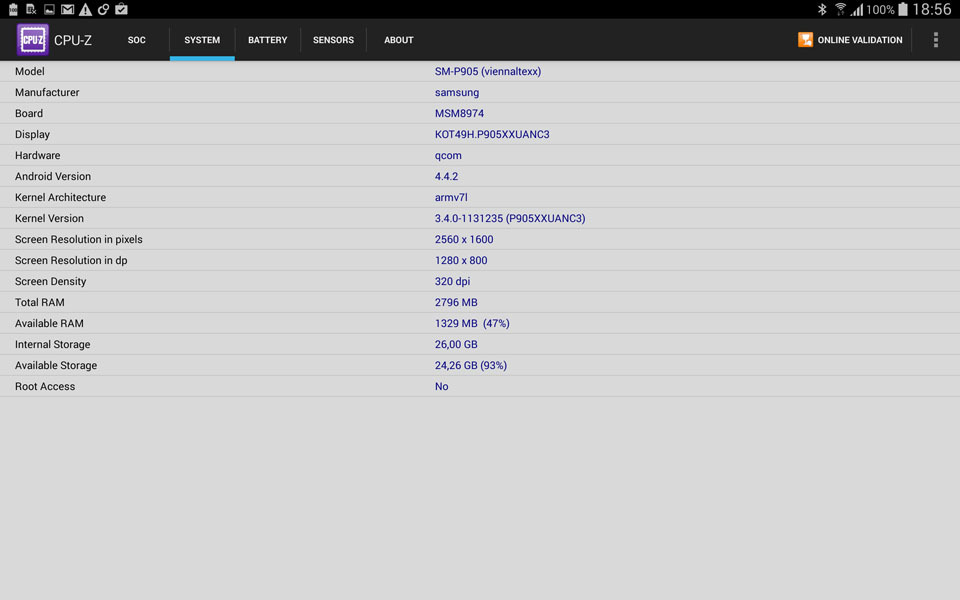The width and height of the screenshot is (960, 600).
Task: Tap the Kernel Version label
Action: [x=49, y=219]
